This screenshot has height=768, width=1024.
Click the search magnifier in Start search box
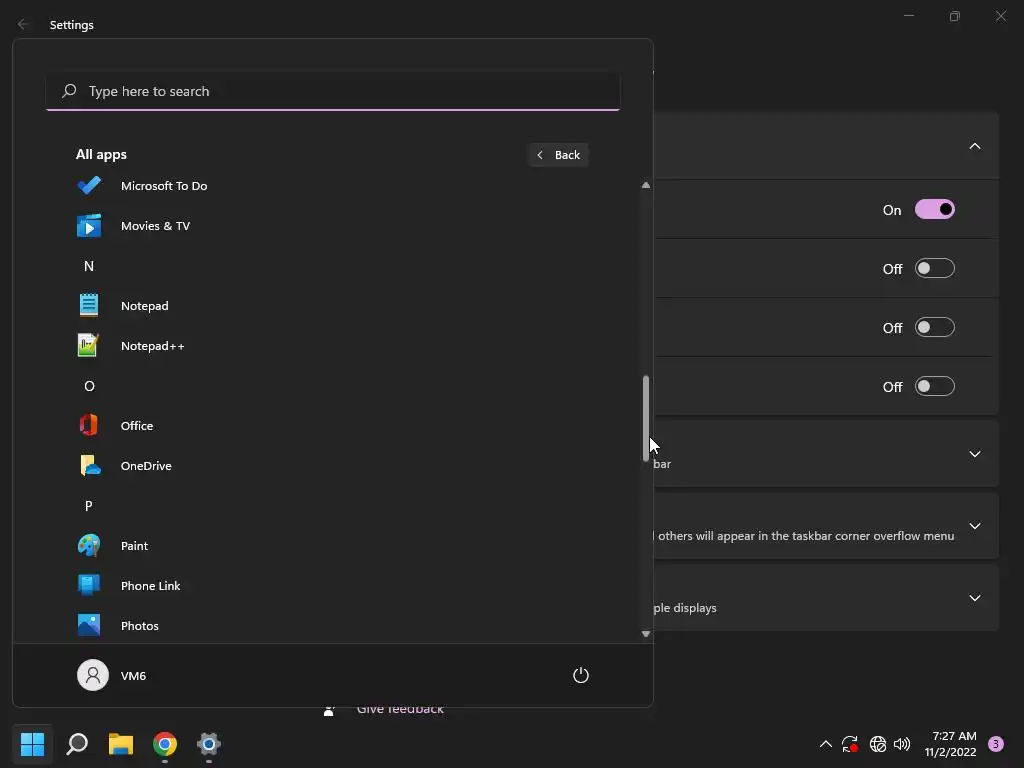pos(69,91)
